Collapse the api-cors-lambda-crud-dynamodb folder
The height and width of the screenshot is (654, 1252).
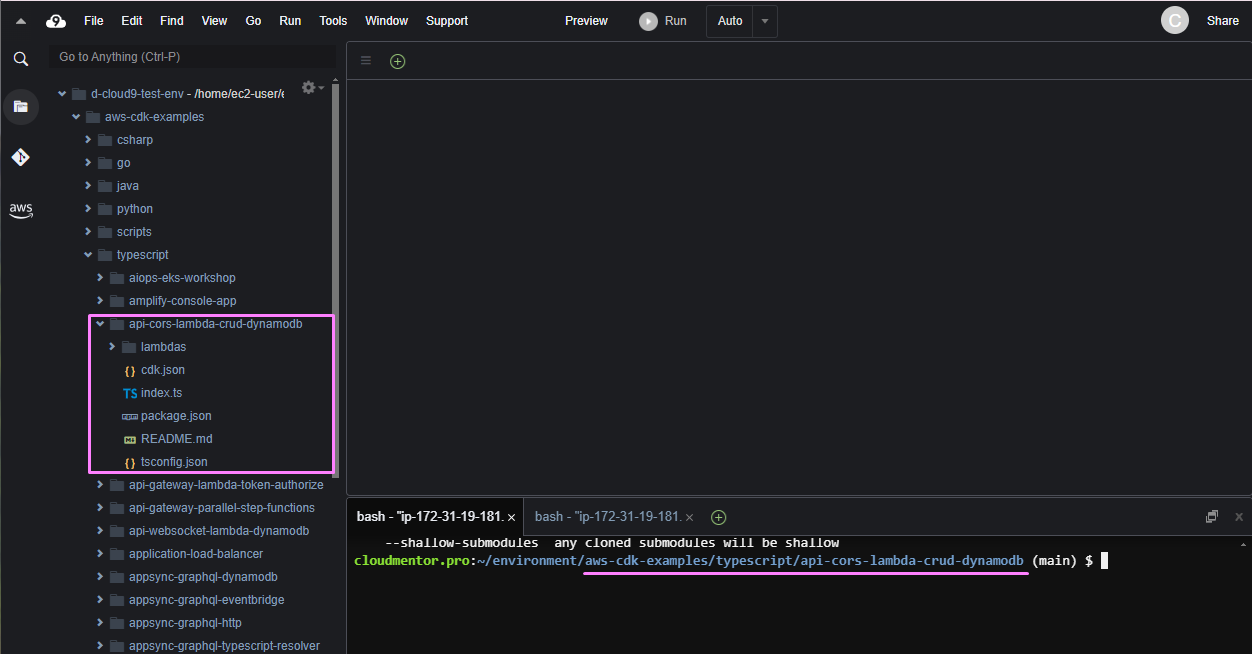click(100, 324)
